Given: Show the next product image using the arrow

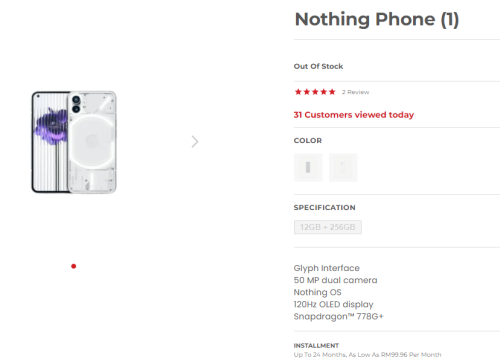Looking at the screenshot, I should [195, 142].
